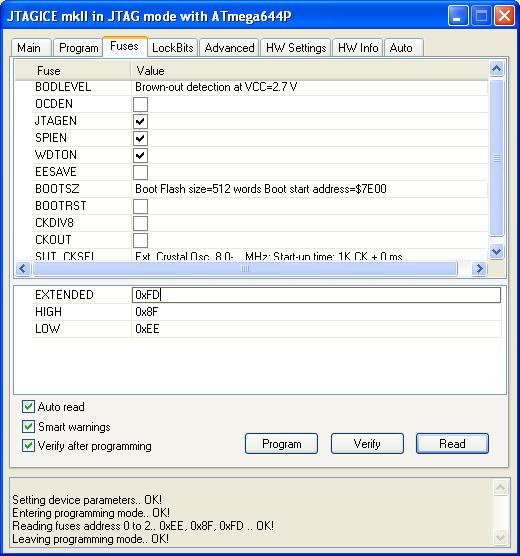Uncheck the JTAGEN fuse
Viewport: 520px width, 556px height.
[140, 121]
